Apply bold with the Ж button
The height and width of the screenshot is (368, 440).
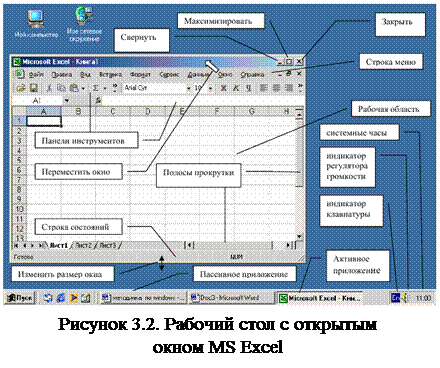click(x=224, y=88)
